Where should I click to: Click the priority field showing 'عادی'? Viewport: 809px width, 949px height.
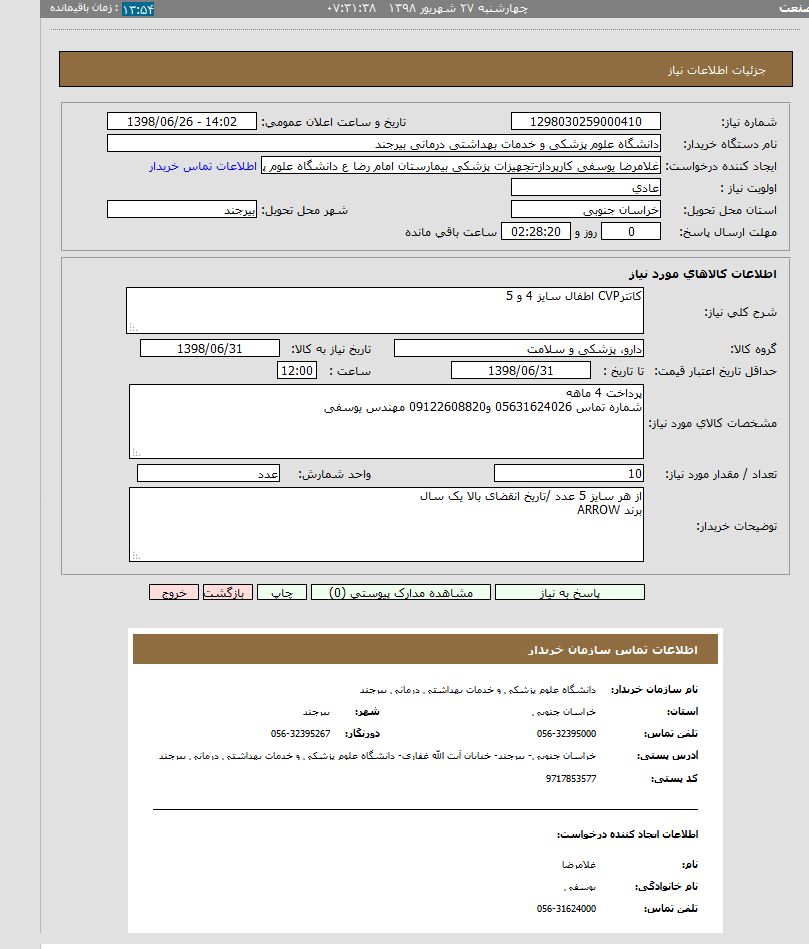click(x=585, y=188)
